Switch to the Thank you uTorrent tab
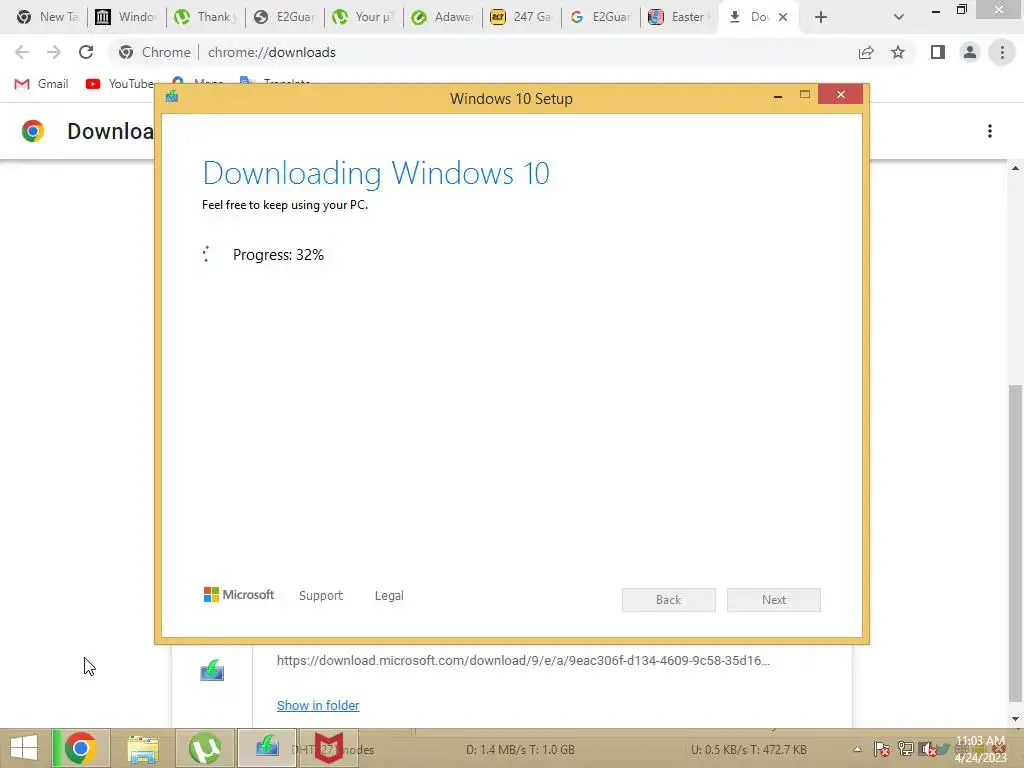The image size is (1024, 768). (x=206, y=17)
